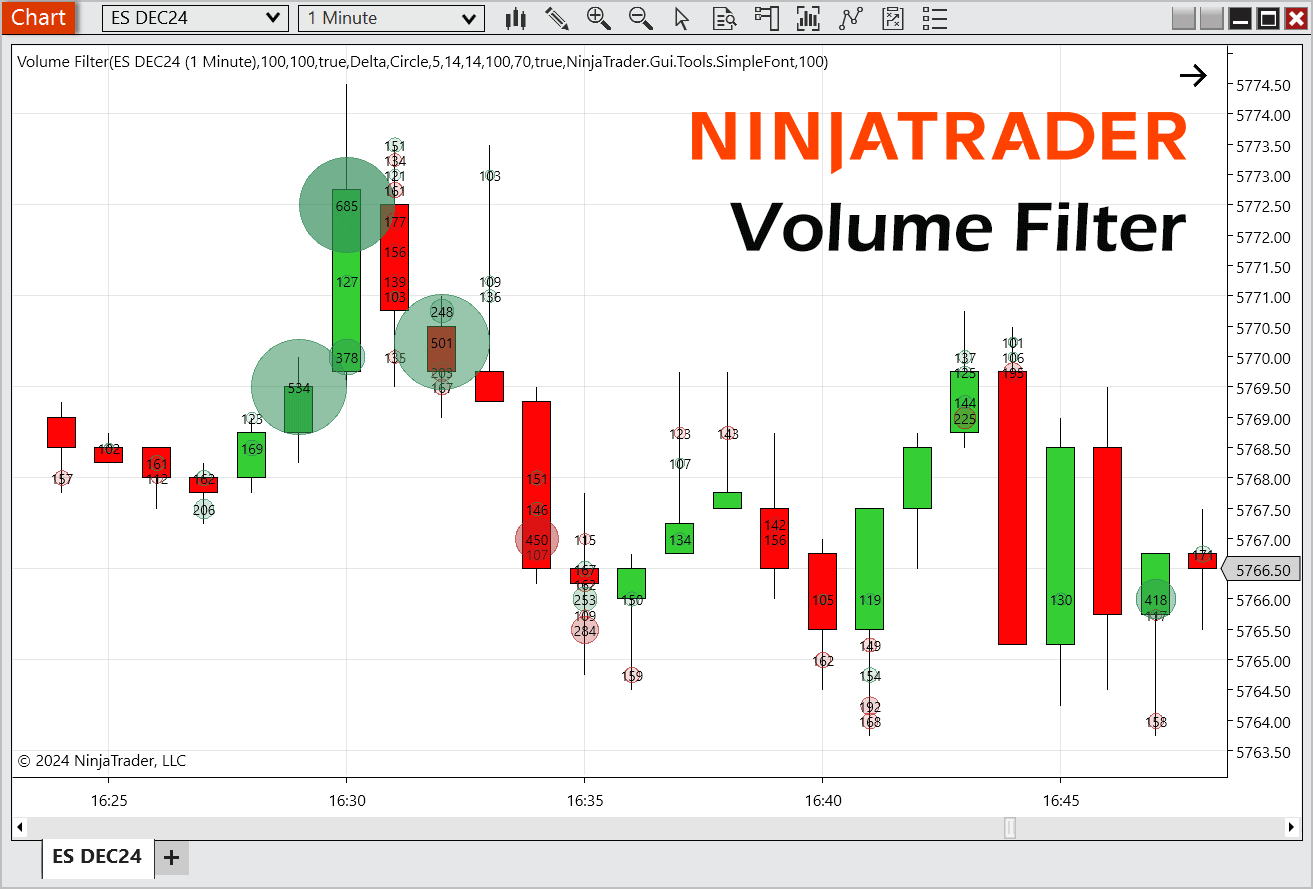Select the ES DEC24 chart tab

click(98, 857)
